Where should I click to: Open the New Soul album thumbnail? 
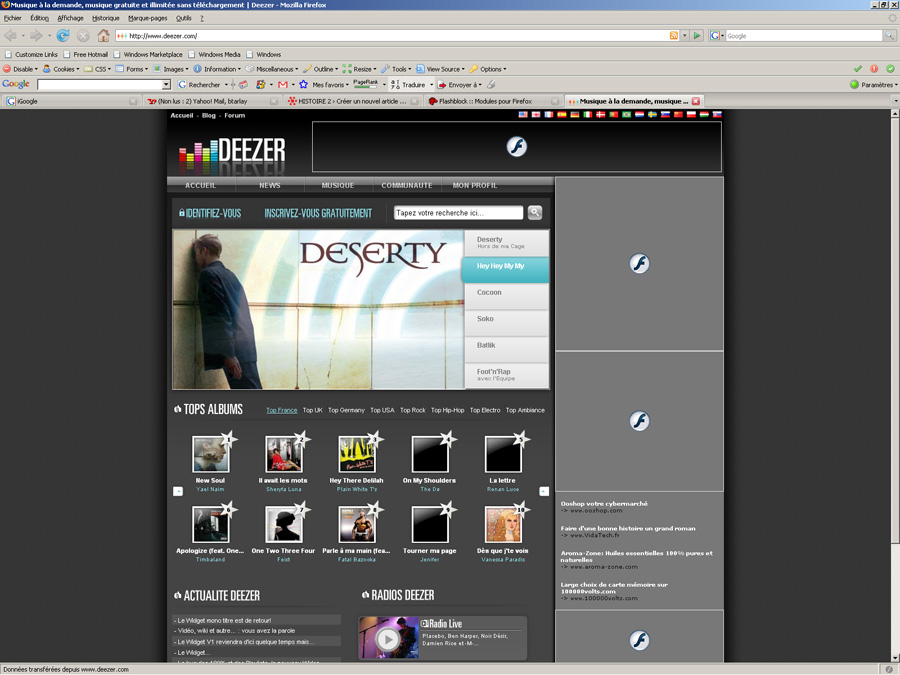coord(211,455)
